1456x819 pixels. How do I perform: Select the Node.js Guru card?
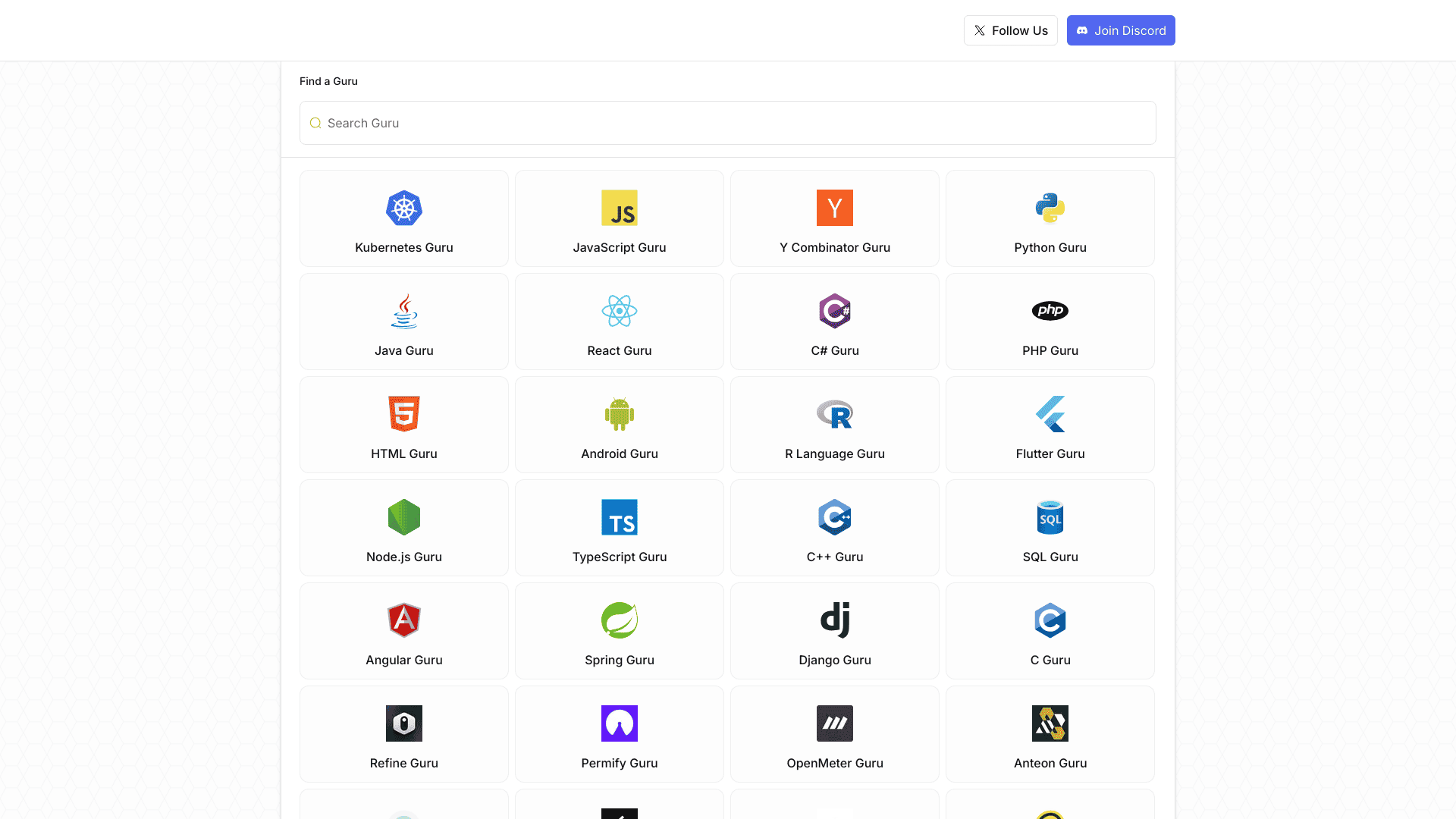403,528
